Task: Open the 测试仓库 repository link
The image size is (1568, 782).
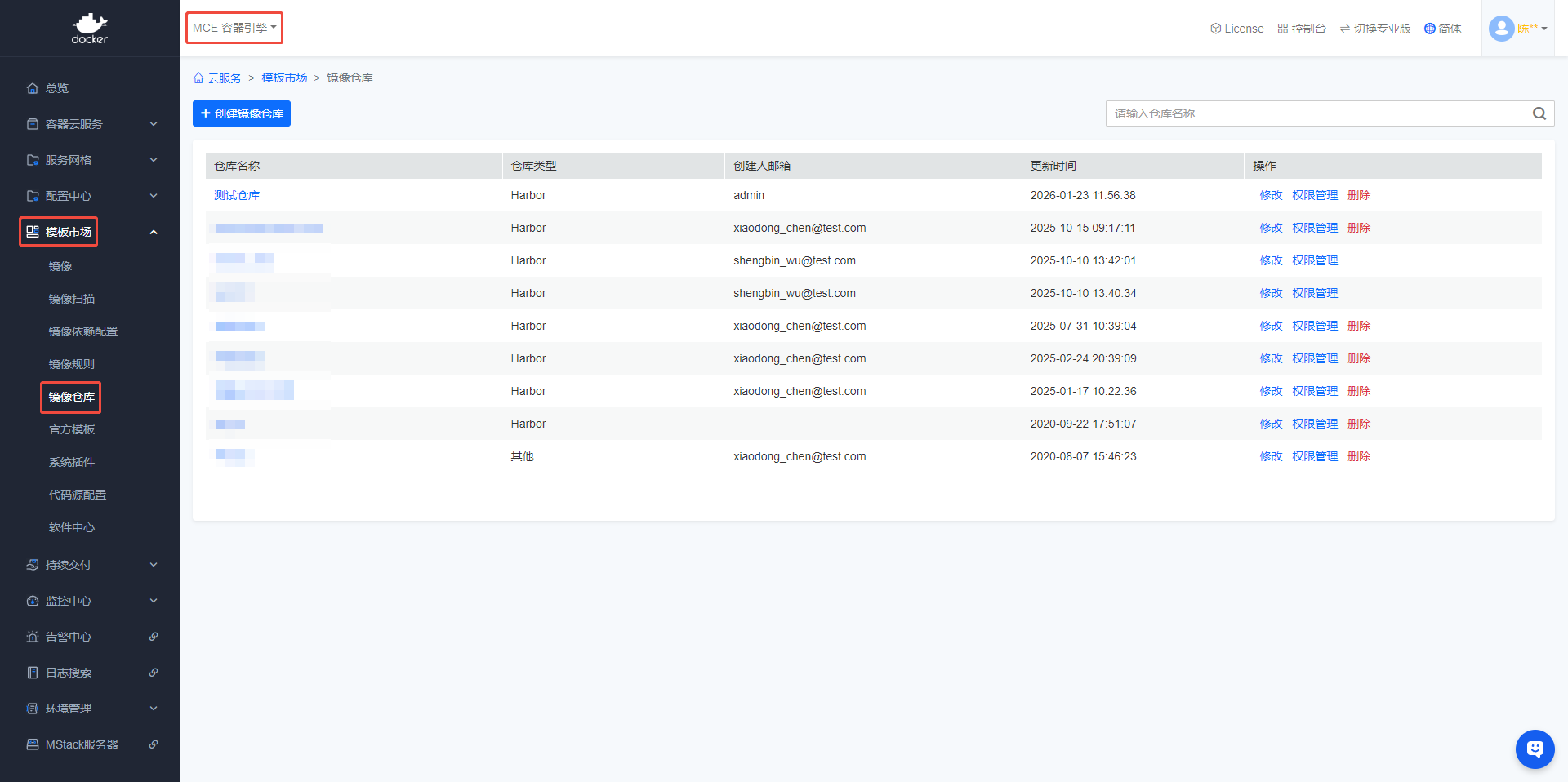Action: coord(237,195)
